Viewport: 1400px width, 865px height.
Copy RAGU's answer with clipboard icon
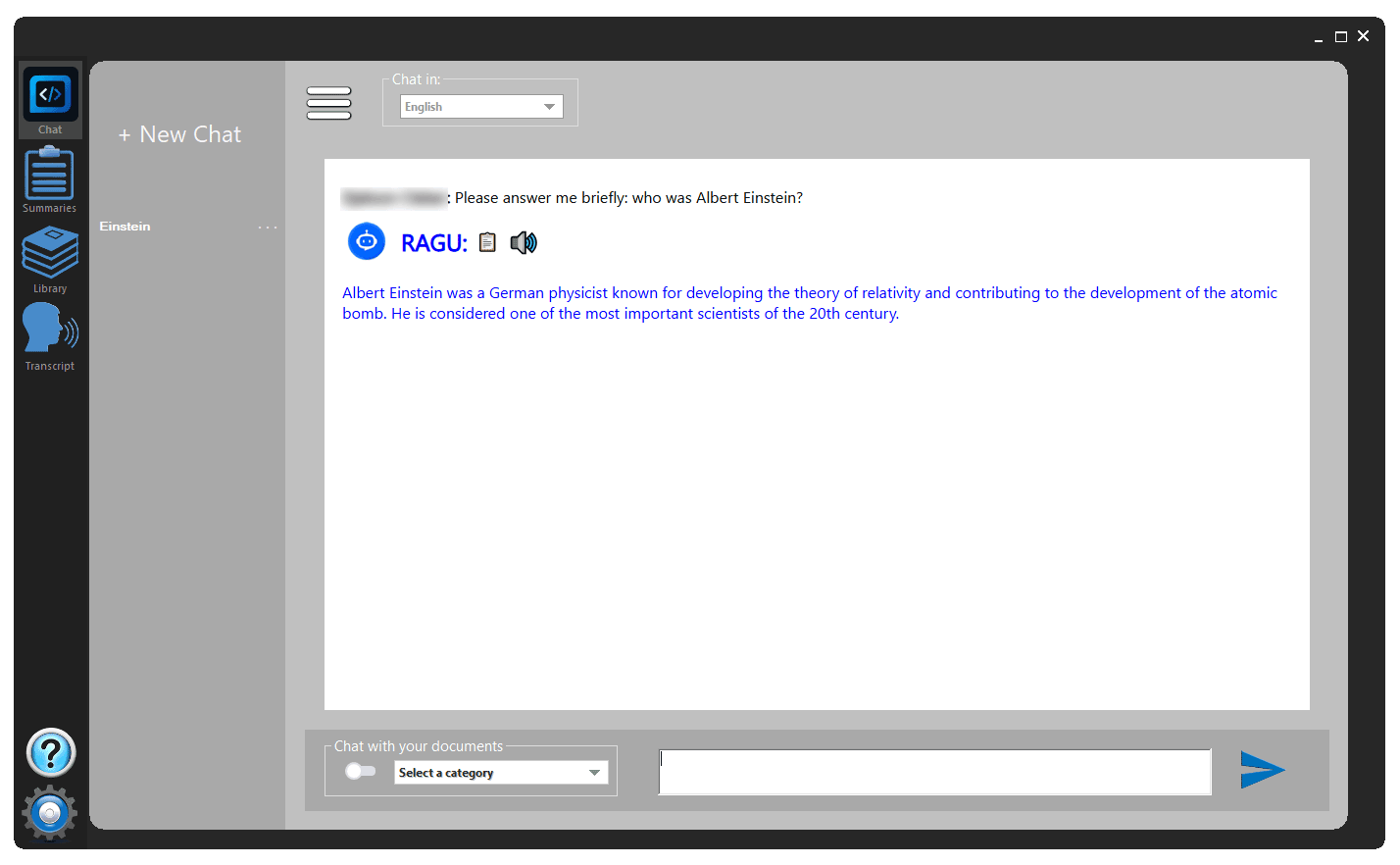[487, 242]
